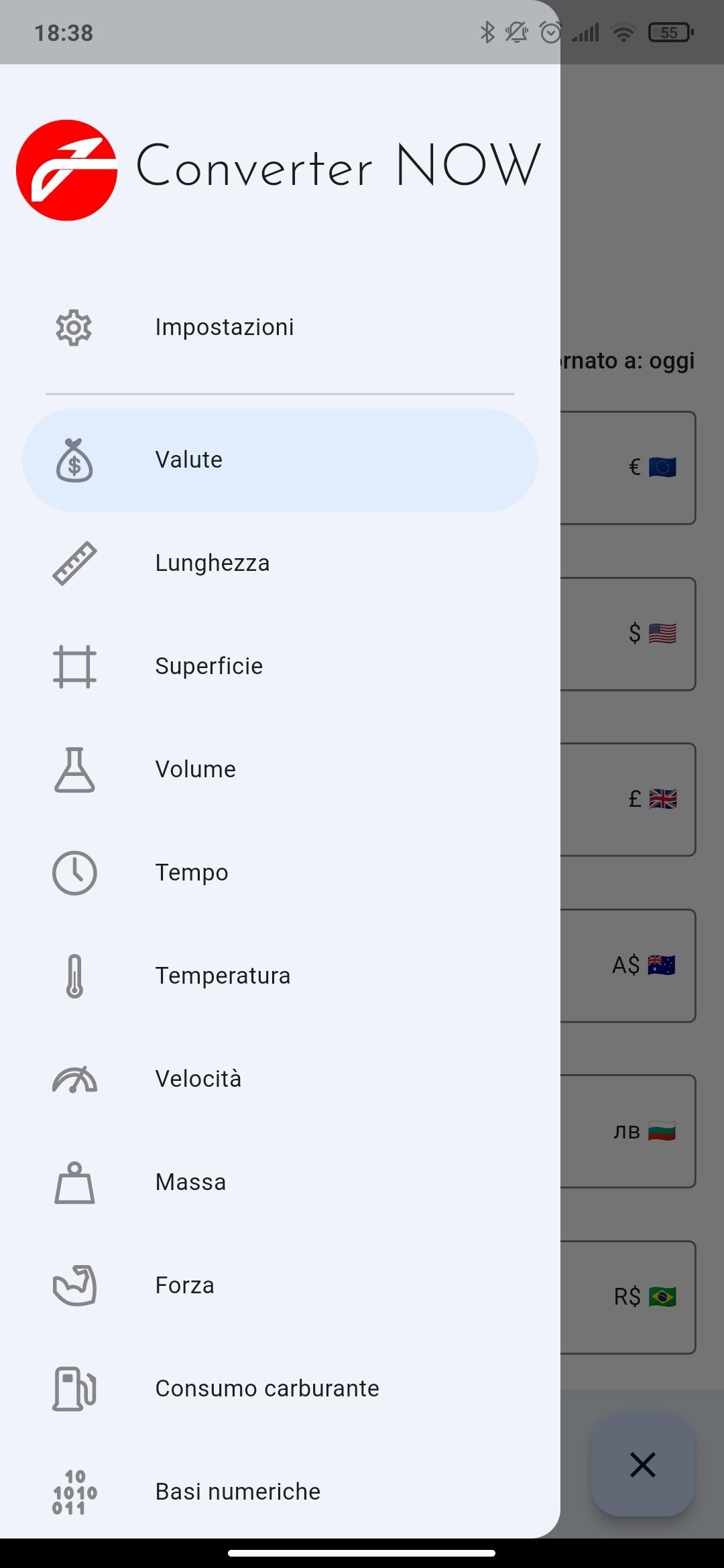Select the flexed arm Forza icon
This screenshot has height=1568, width=724.
click(74, 1286)
